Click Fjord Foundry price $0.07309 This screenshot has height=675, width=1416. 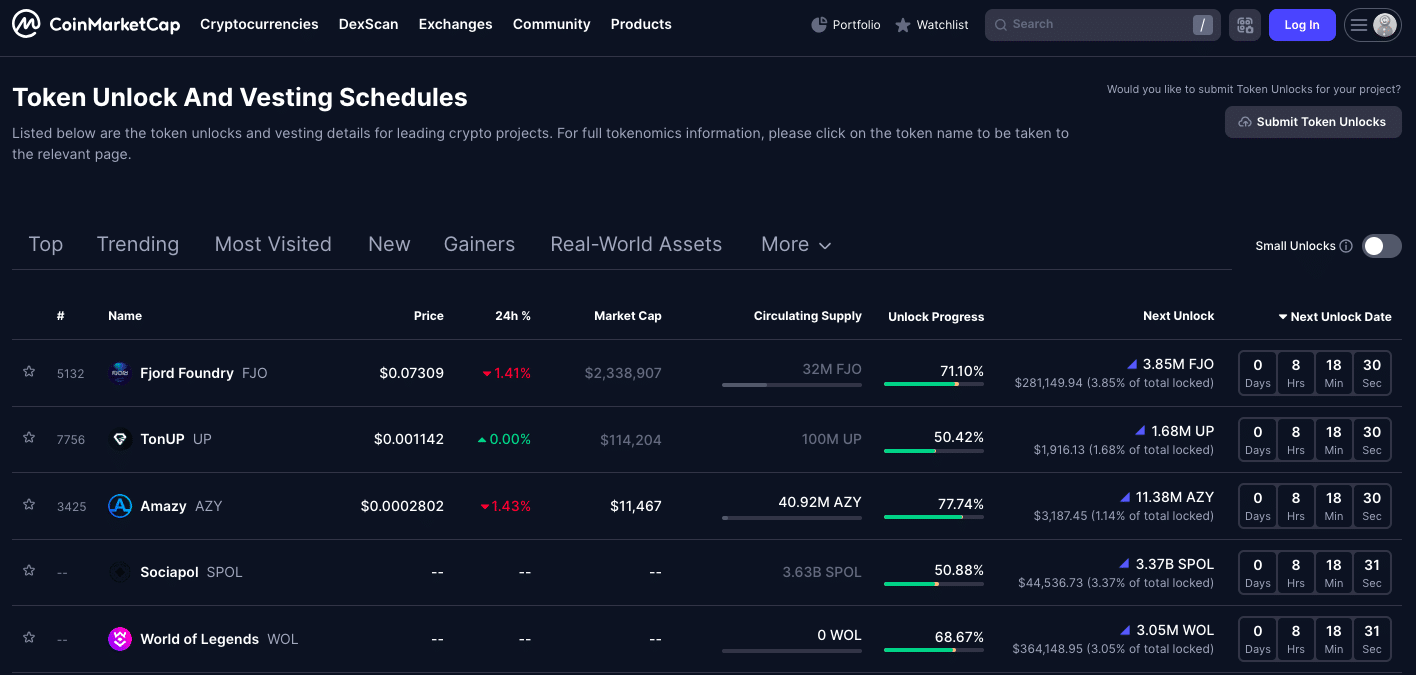411,373
